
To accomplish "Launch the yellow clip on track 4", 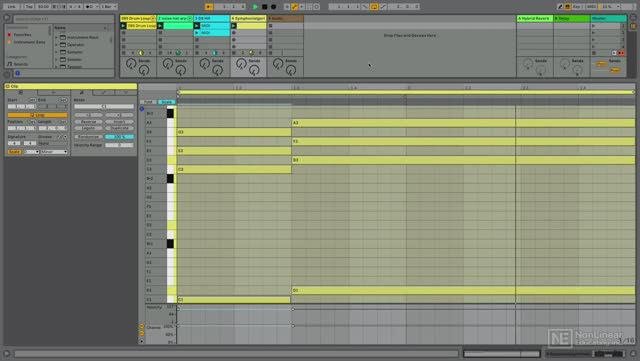I will pos(234,26).
